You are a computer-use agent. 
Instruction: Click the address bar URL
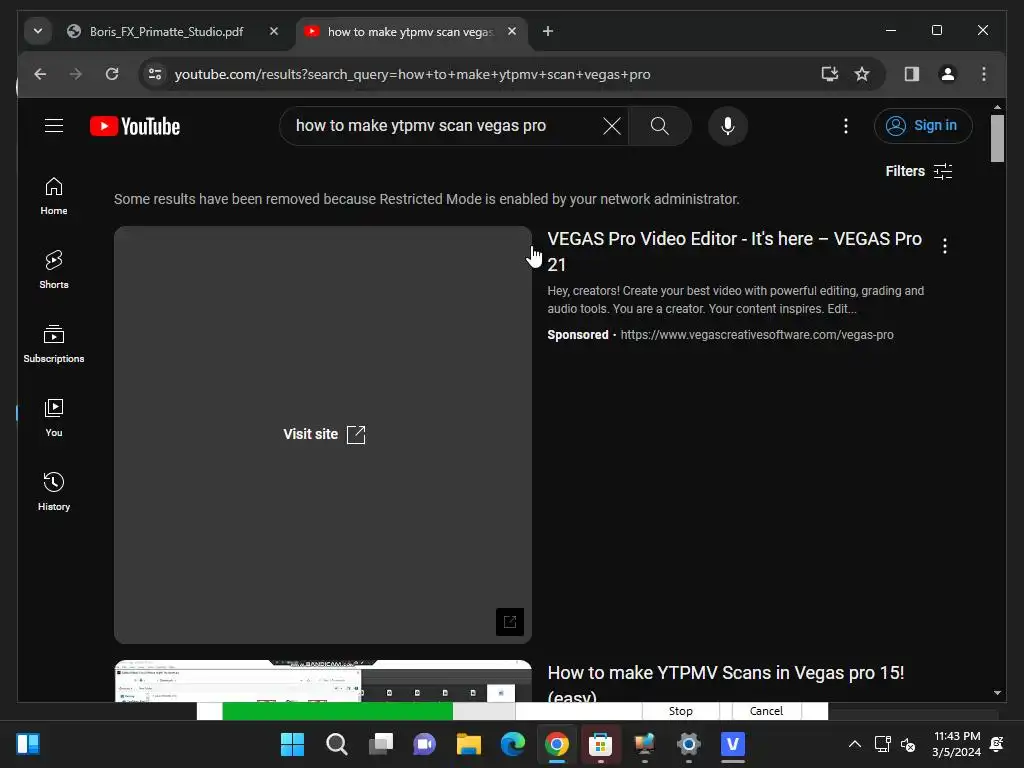click(x=412, y=74)
